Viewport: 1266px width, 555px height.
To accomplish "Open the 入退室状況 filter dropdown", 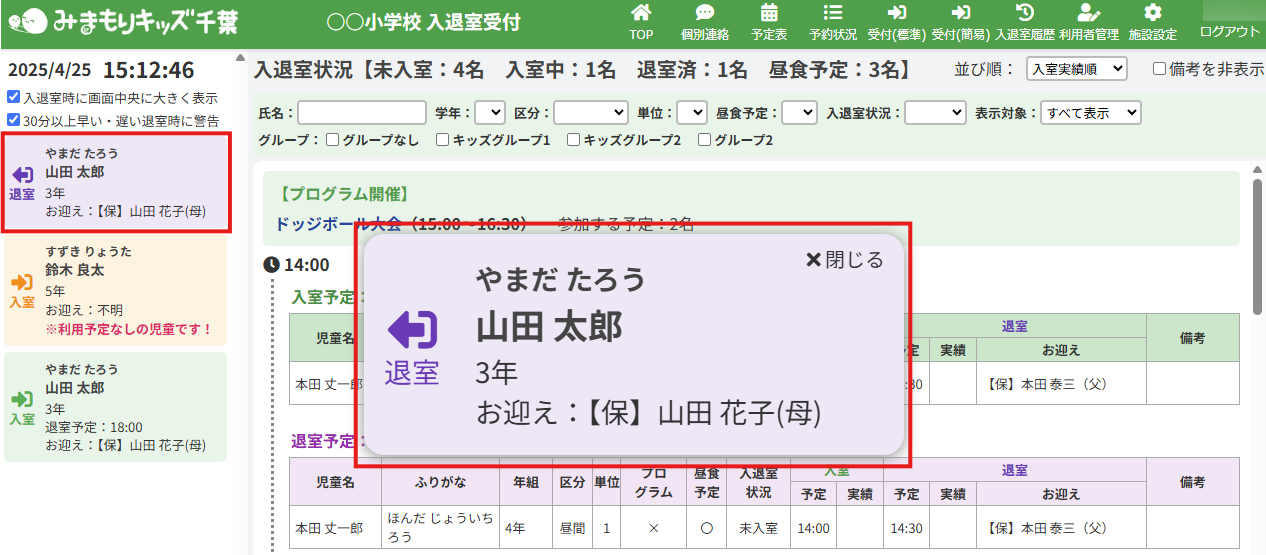I will [x=935, y=113].
